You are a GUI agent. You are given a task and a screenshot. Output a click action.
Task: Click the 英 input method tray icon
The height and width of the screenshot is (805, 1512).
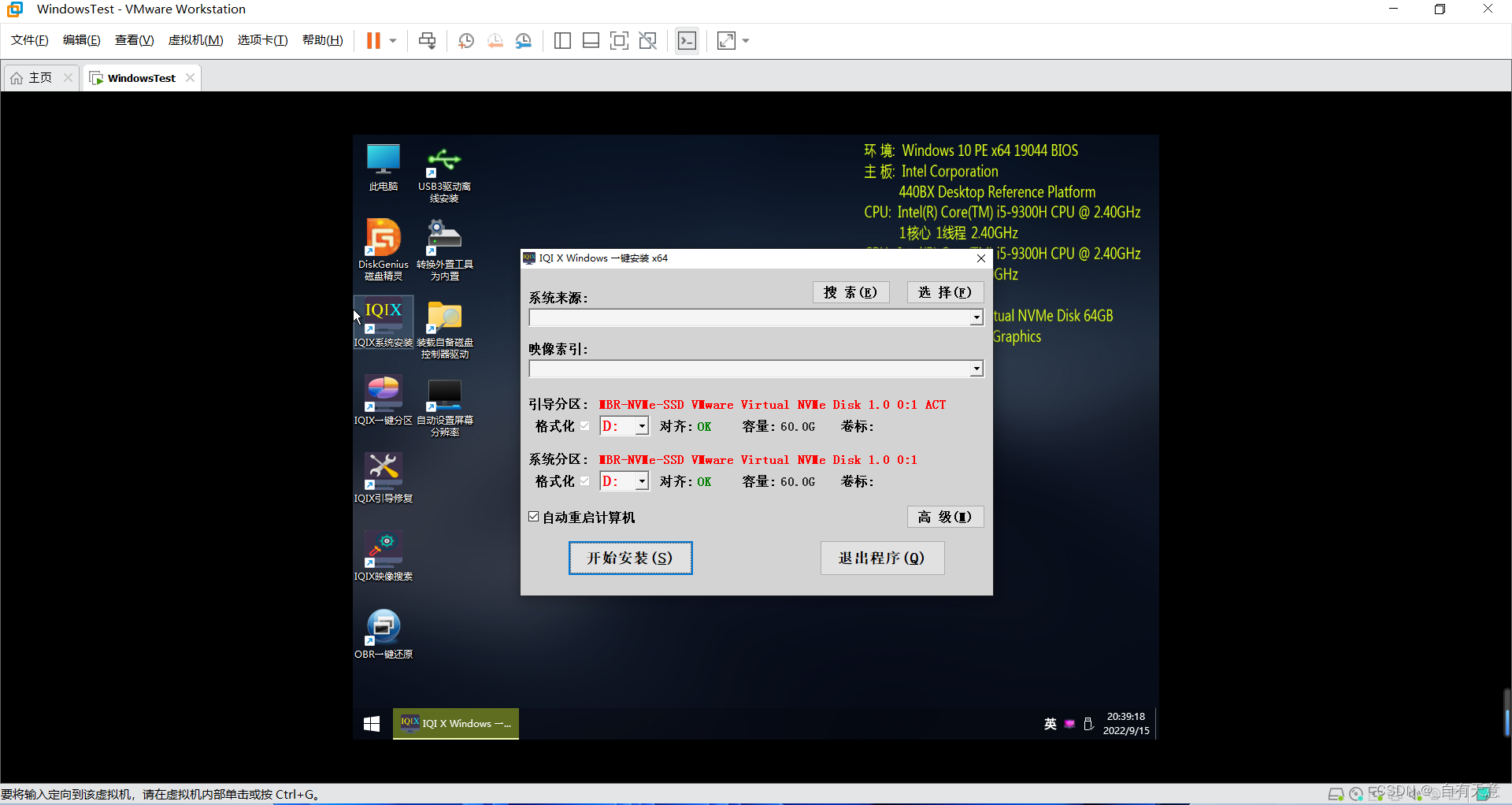pos(1051,723)
